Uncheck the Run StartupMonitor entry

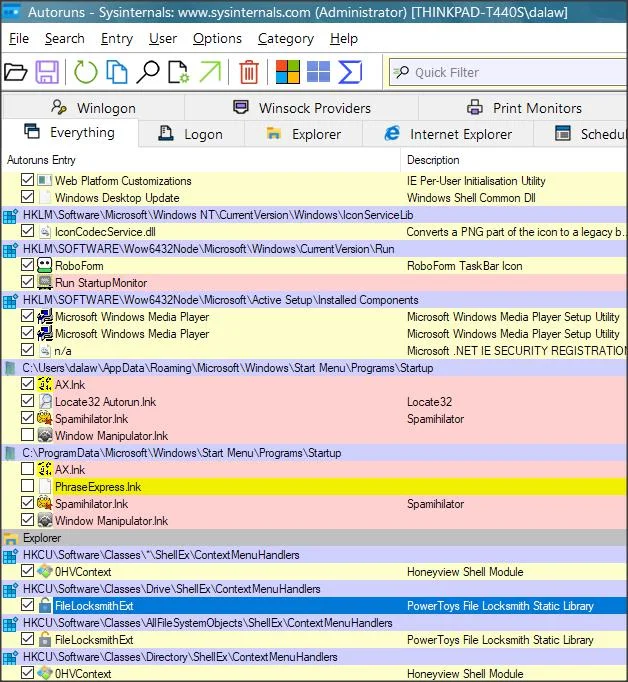[x=27, y=282]
